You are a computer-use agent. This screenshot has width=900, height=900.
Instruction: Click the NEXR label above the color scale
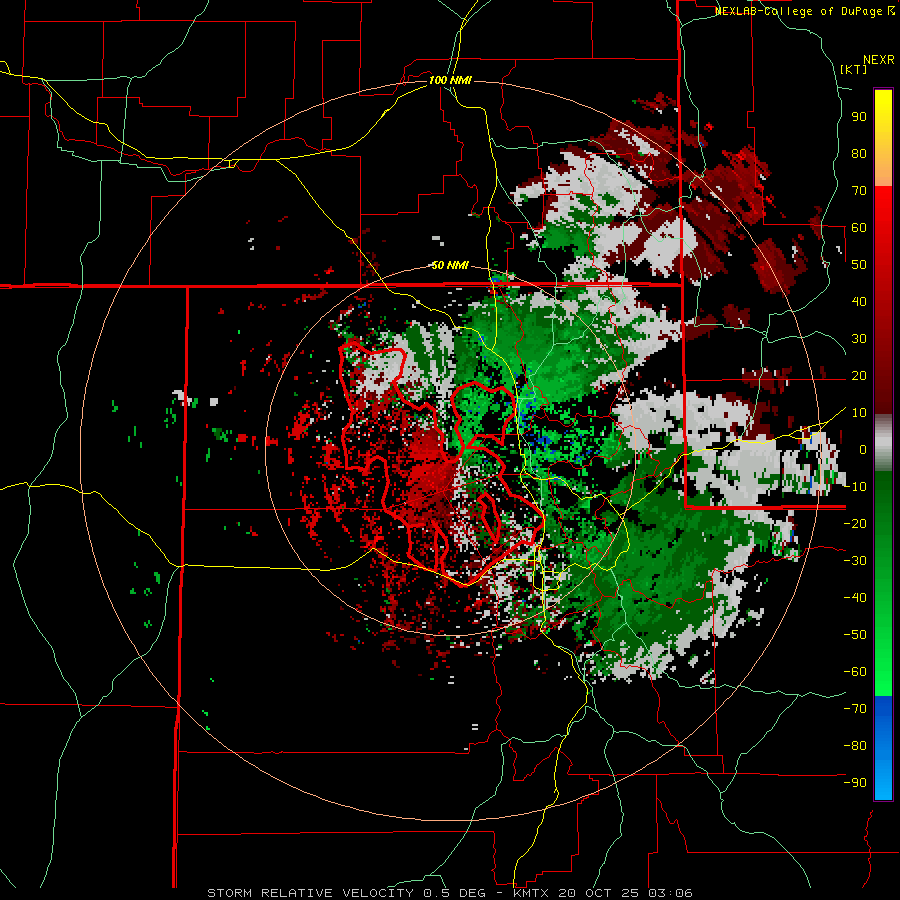point(879,60)
